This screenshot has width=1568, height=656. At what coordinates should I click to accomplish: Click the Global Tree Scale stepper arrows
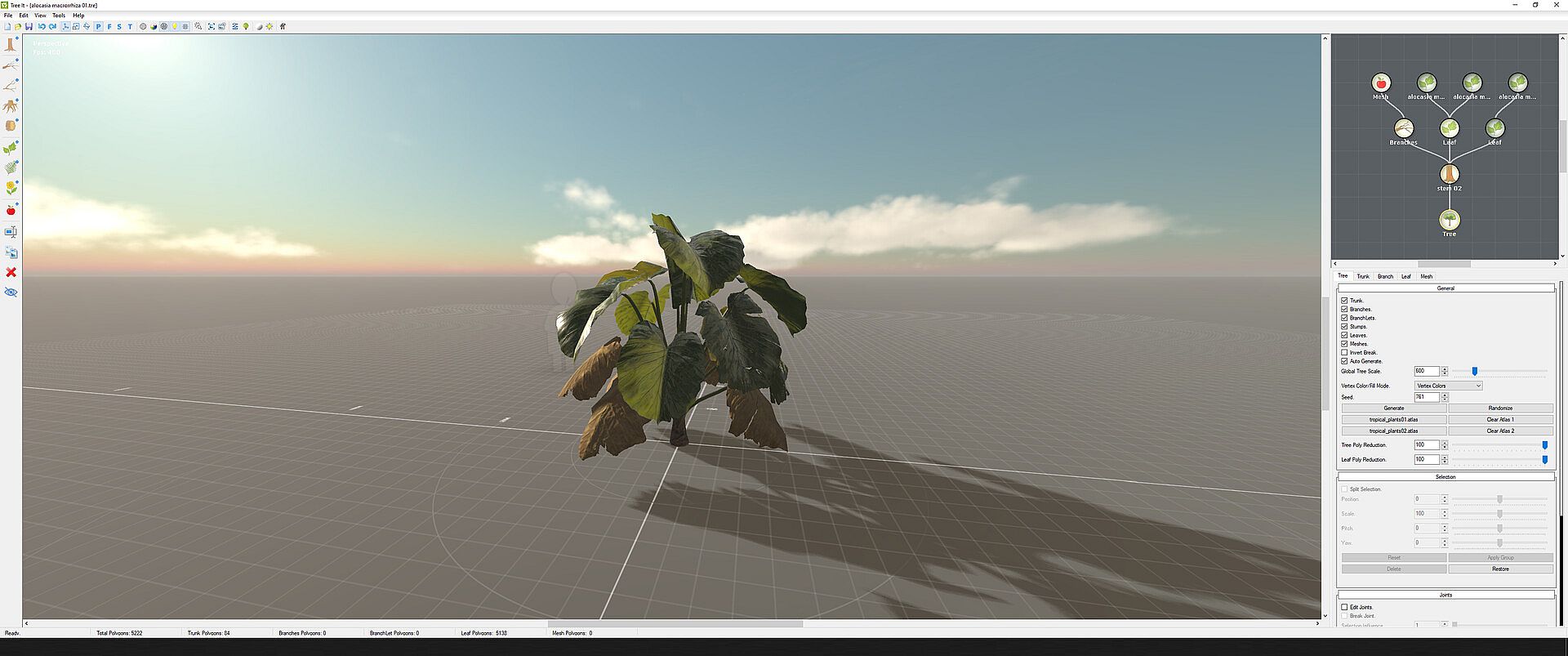[x=1445, y=372]
